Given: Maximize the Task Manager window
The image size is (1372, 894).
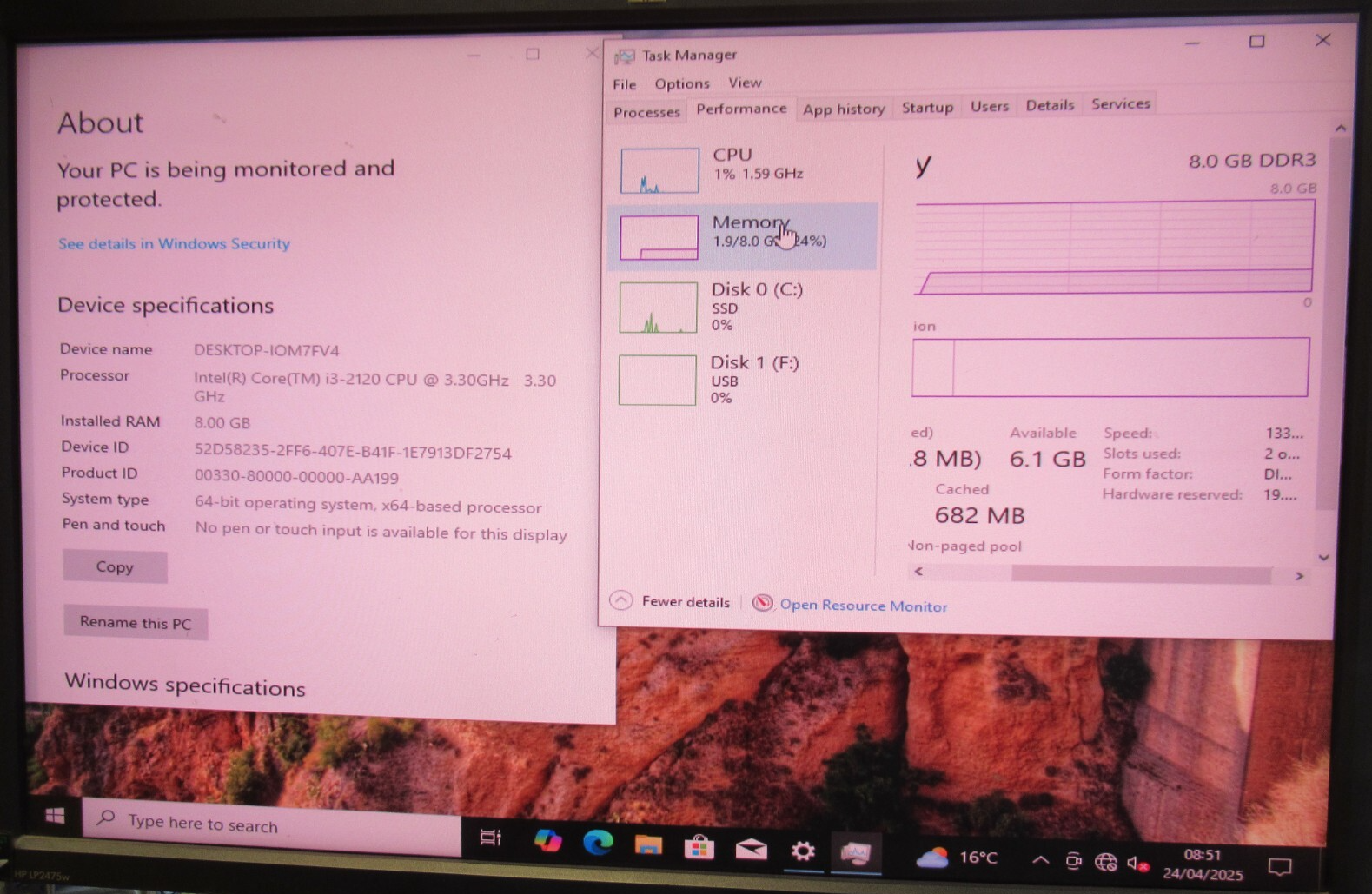Looking at the screenshot, I should click(x=1256, y=42).
